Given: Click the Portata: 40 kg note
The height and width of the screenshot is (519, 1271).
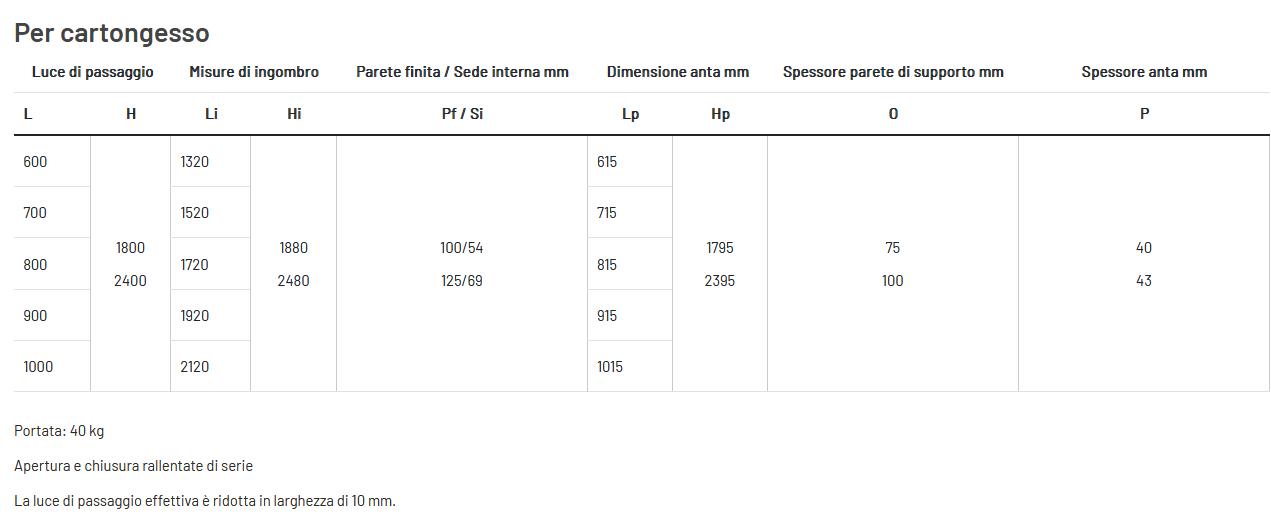Looking at the screenshot, I should tap(59, 431).
